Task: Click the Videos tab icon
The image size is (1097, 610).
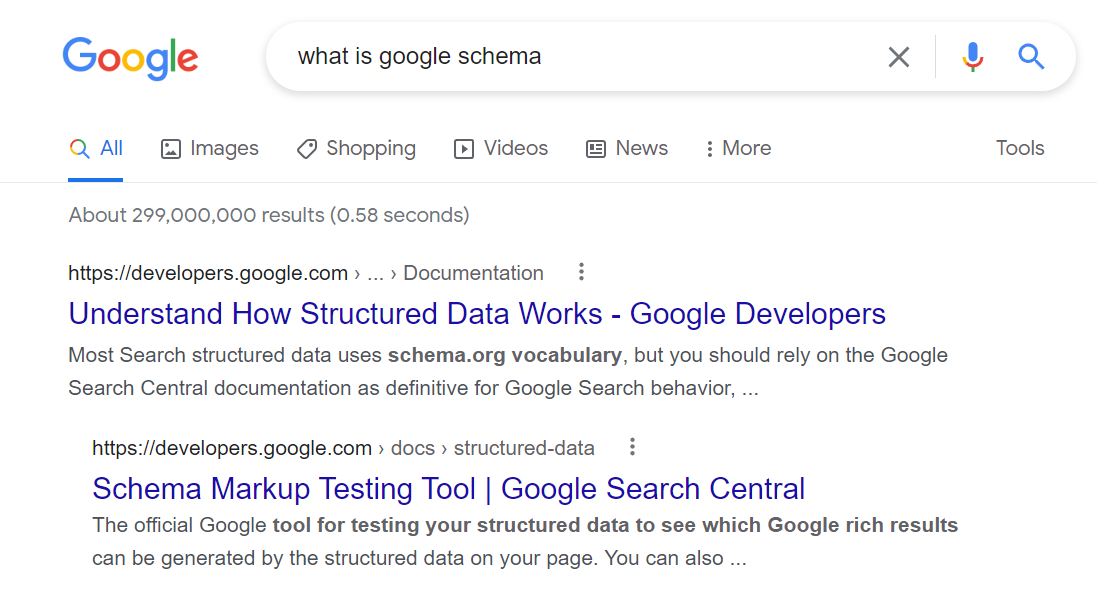Action: 464,147
